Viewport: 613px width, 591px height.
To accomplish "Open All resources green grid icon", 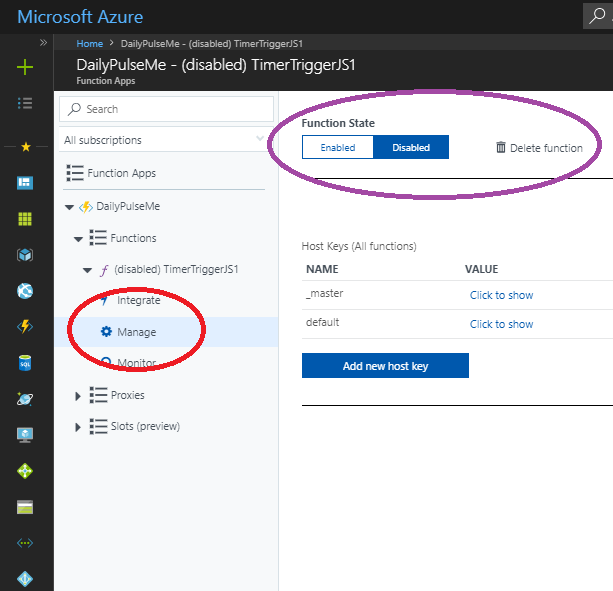I will 25,219.
